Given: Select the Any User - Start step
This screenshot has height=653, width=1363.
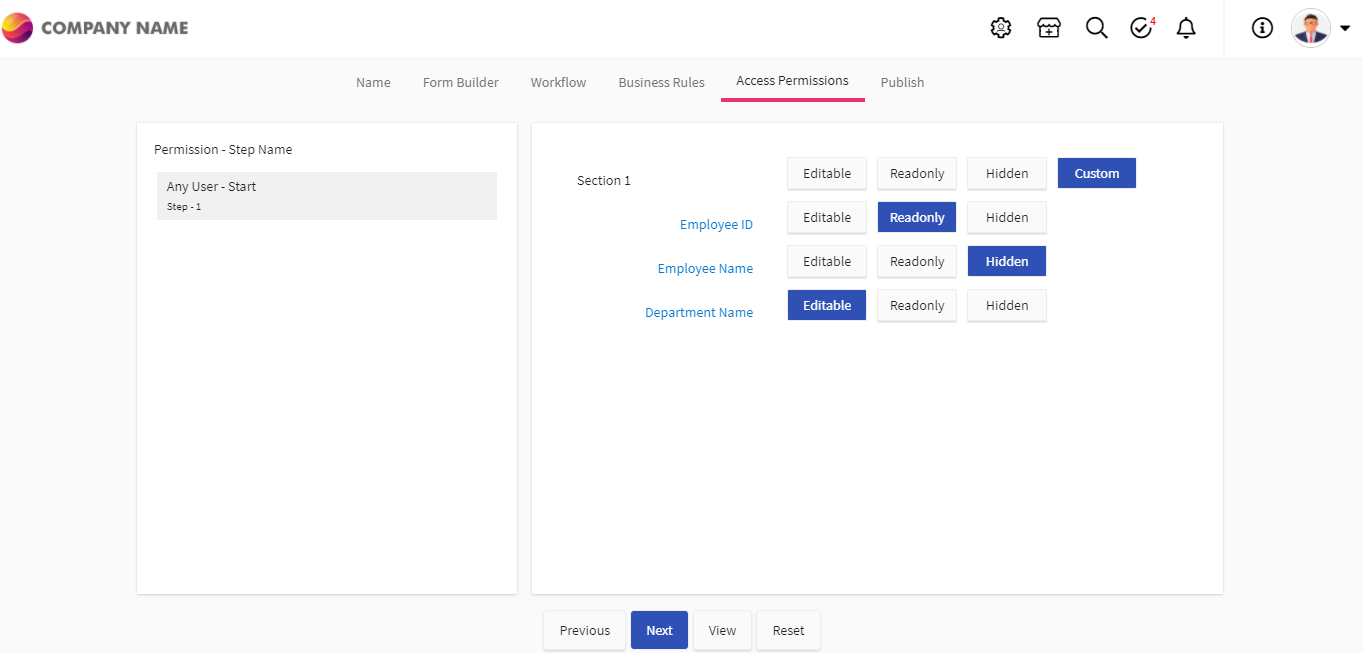Looking at the screenshot, I should (x=327, y=196).
